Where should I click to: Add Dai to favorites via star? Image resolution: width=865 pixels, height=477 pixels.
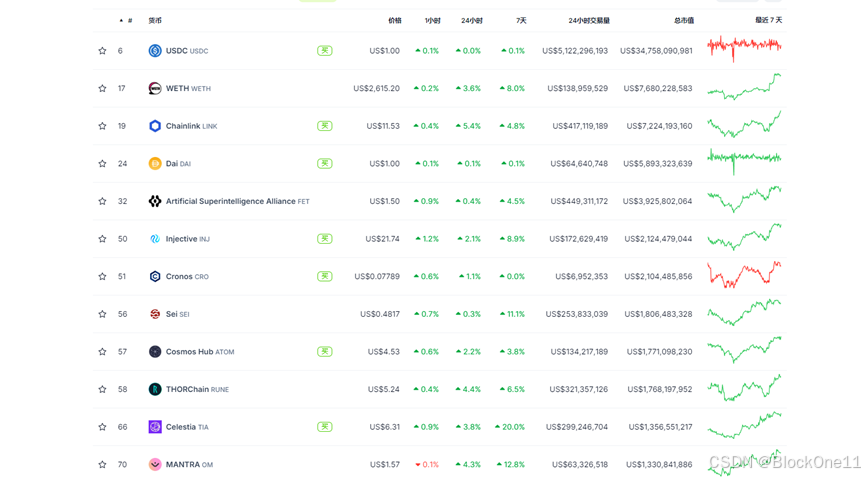(x=102, y=163)
